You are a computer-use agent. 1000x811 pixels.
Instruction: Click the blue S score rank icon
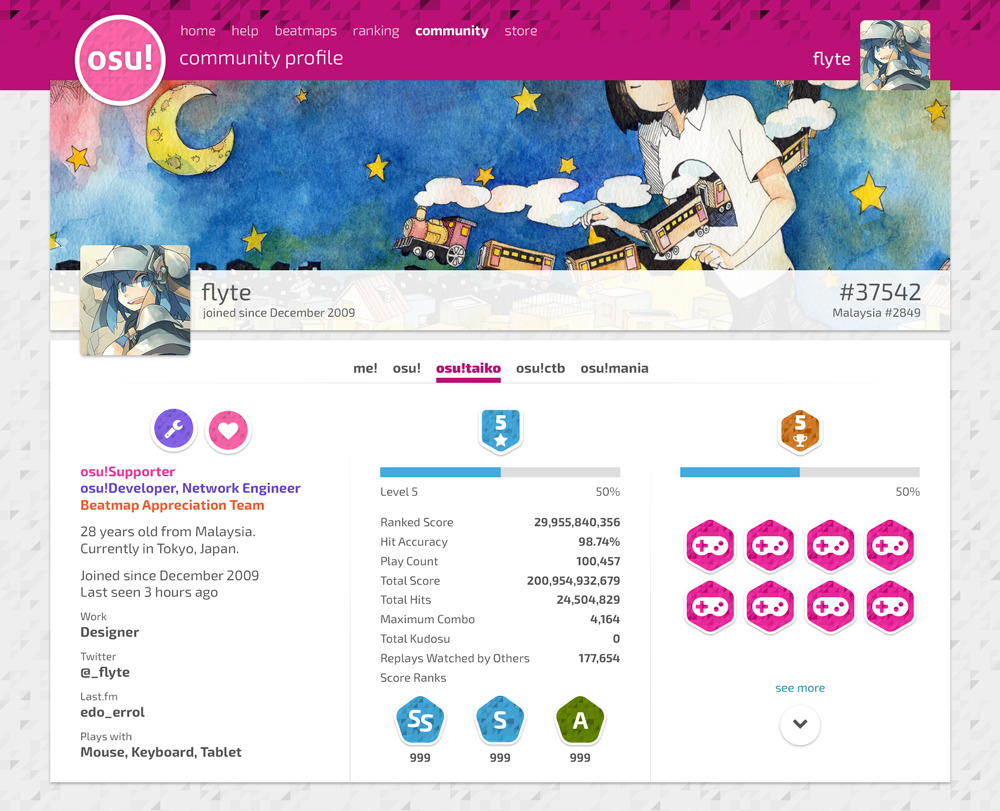500,721
